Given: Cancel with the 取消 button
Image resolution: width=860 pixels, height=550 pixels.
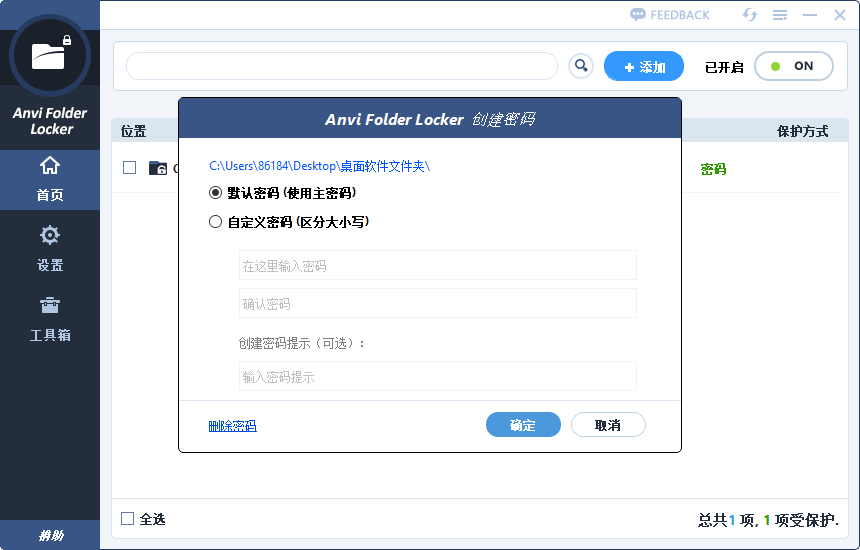Looking at the screenshot, I should (x=608, y=425).
